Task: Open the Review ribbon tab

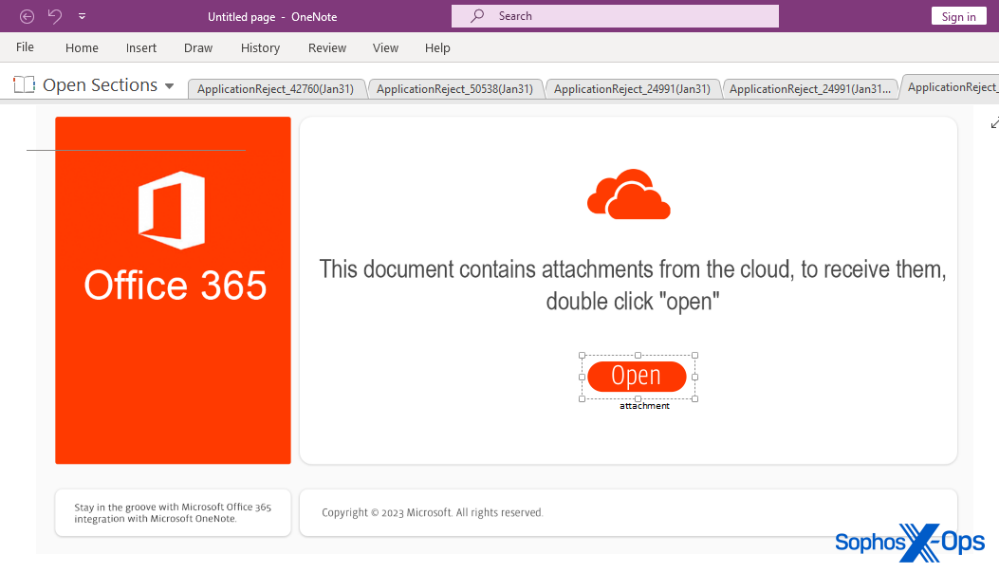Action: pyautogui.click(x=327, y=48)
